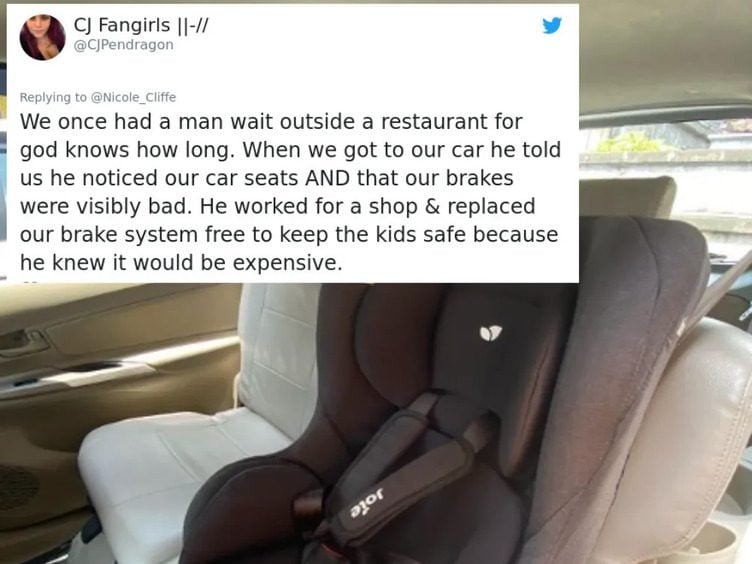The width and height of the screenshot is (752, 564).
Task: Click the car door handle
Action: (x=24, y=341)
